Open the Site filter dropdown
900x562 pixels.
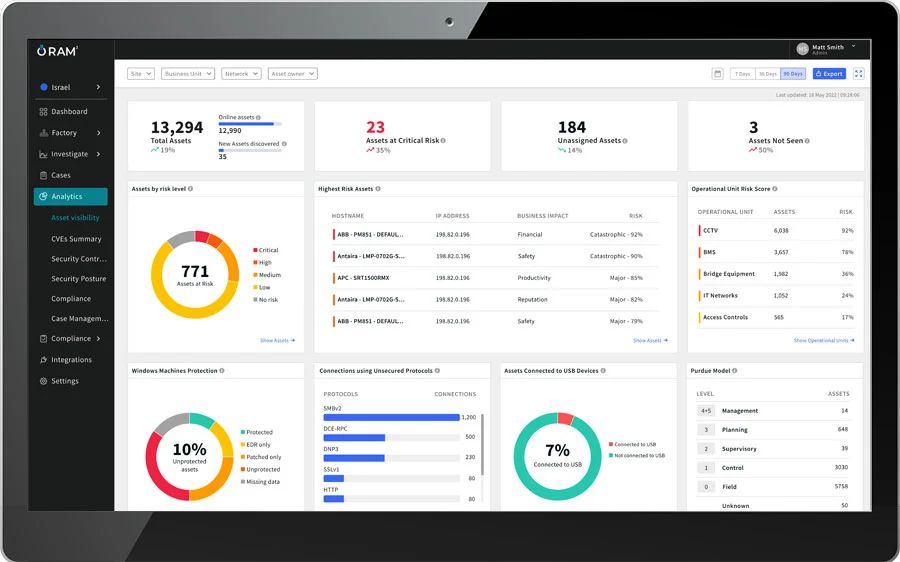point(141,73)
